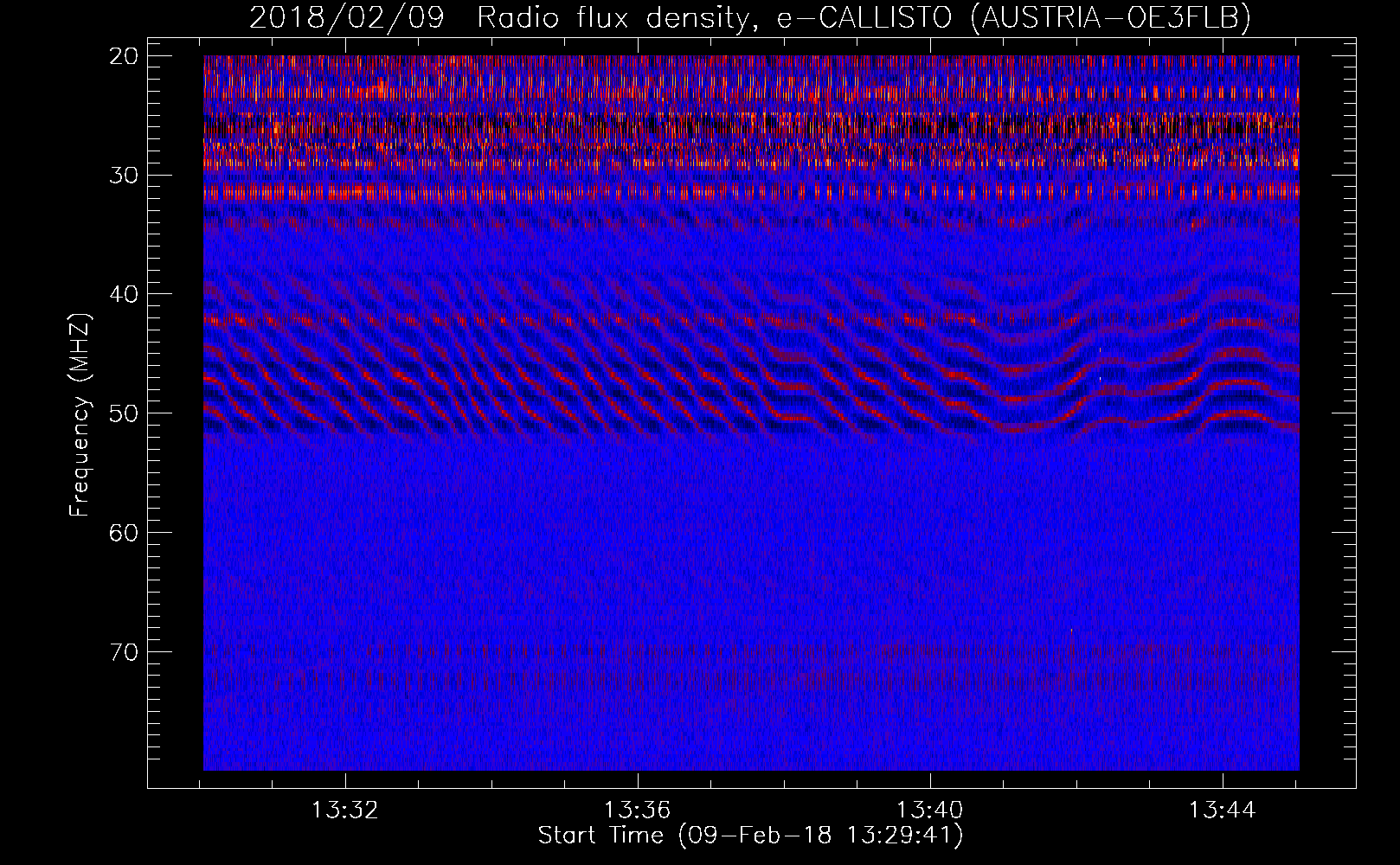This screenshot has width=1400, height=865.
Task: Click the plot title with the date 2018/02/09
Action: click(750, 17)
